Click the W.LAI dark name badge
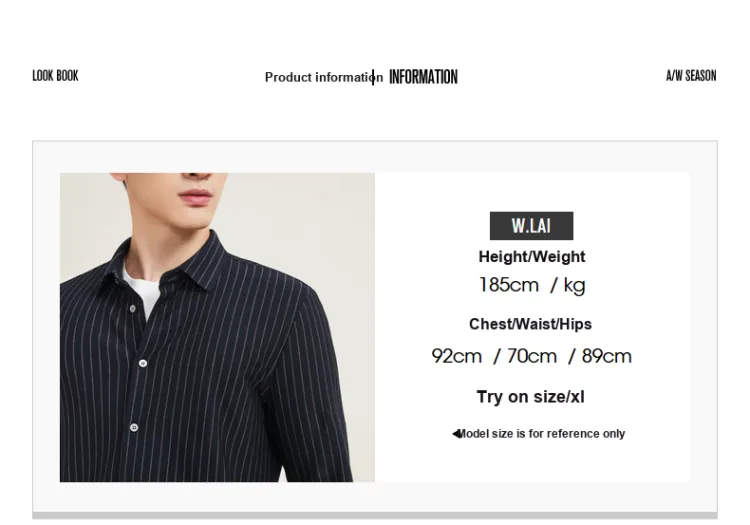Viewport: 750px width, 525px height. coord(531,226)
